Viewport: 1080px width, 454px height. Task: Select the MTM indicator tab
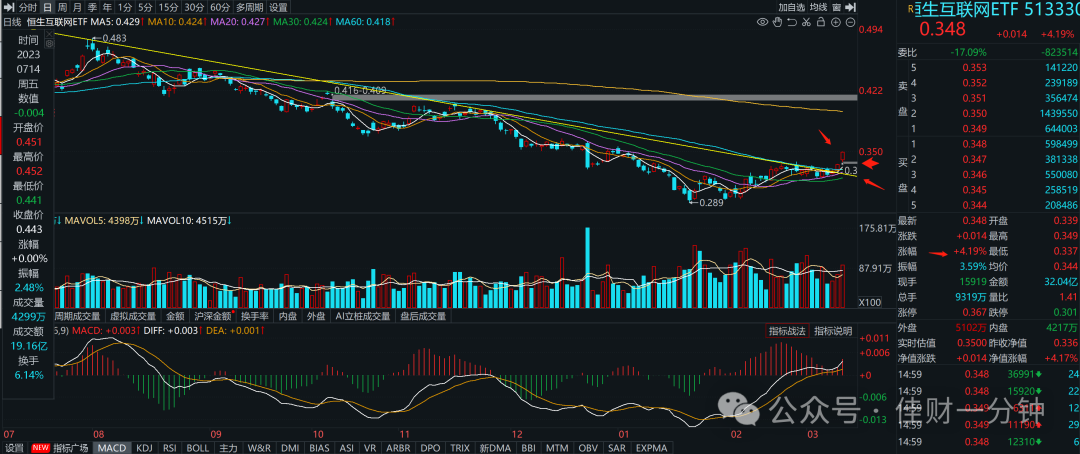point(559,448)
